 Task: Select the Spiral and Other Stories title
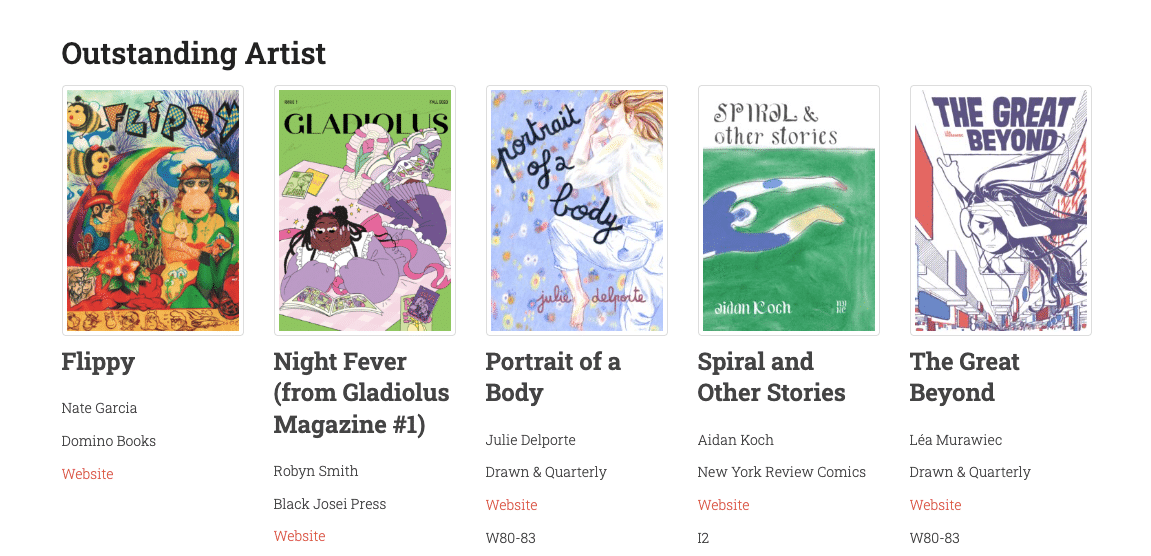(x=771, y=378)
